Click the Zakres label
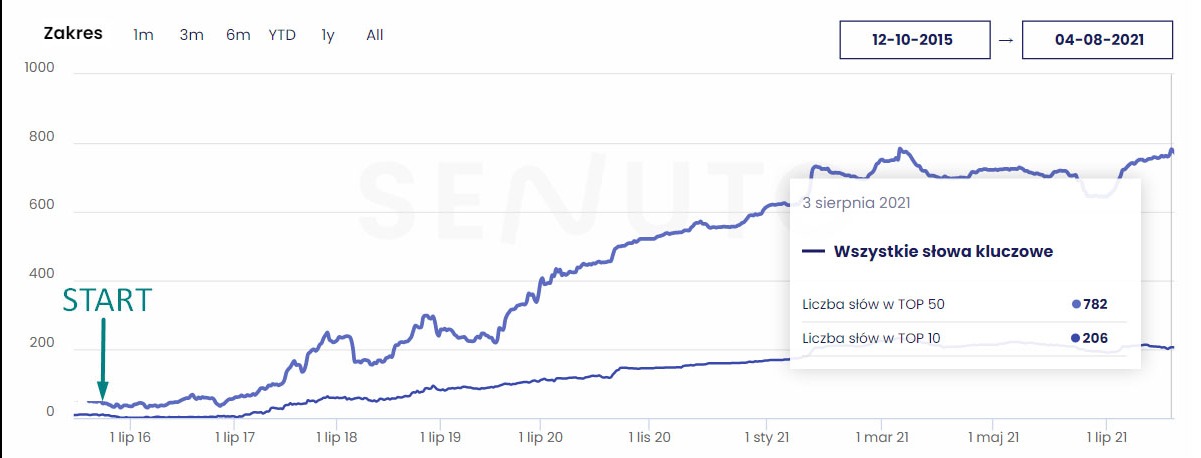The image size is (1201, 458). pyautogui.click(x=73, y=33)
